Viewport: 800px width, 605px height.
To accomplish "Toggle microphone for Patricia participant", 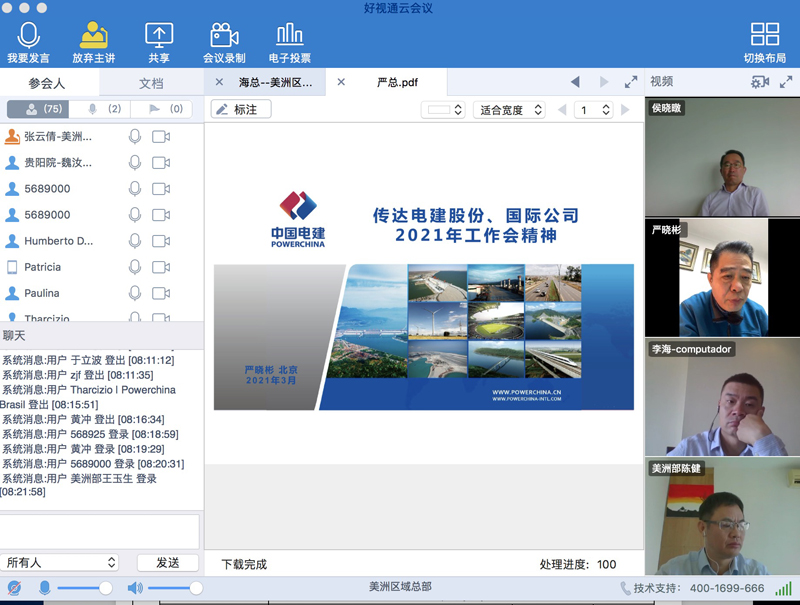I will [135, 267].
